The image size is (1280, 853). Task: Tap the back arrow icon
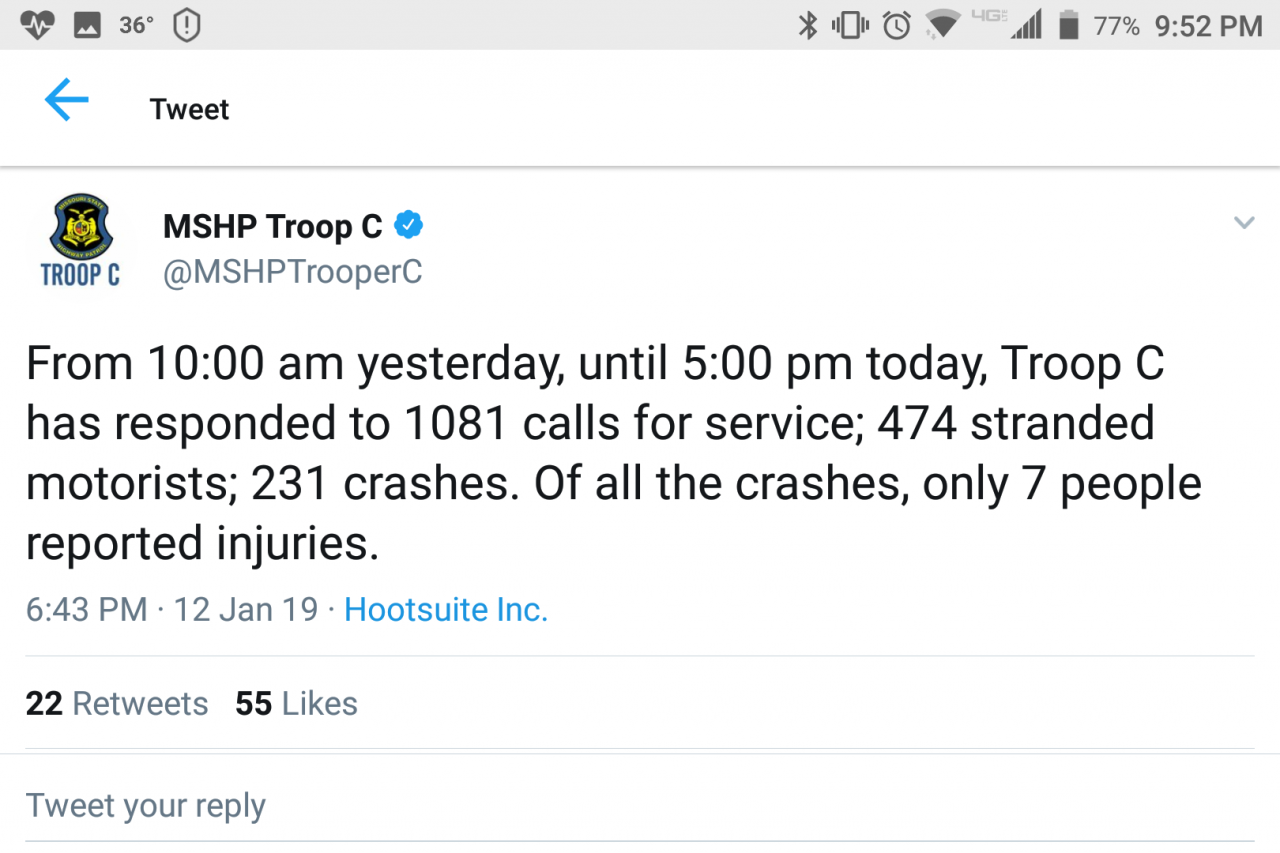coord(67,102)
